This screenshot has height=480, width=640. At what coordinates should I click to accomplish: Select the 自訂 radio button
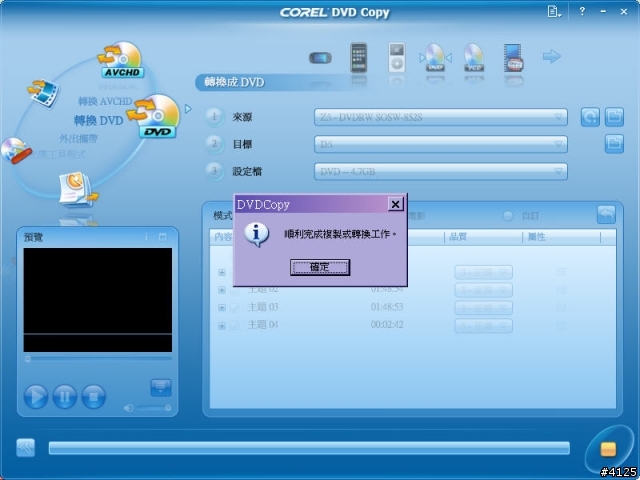[507, 216]
